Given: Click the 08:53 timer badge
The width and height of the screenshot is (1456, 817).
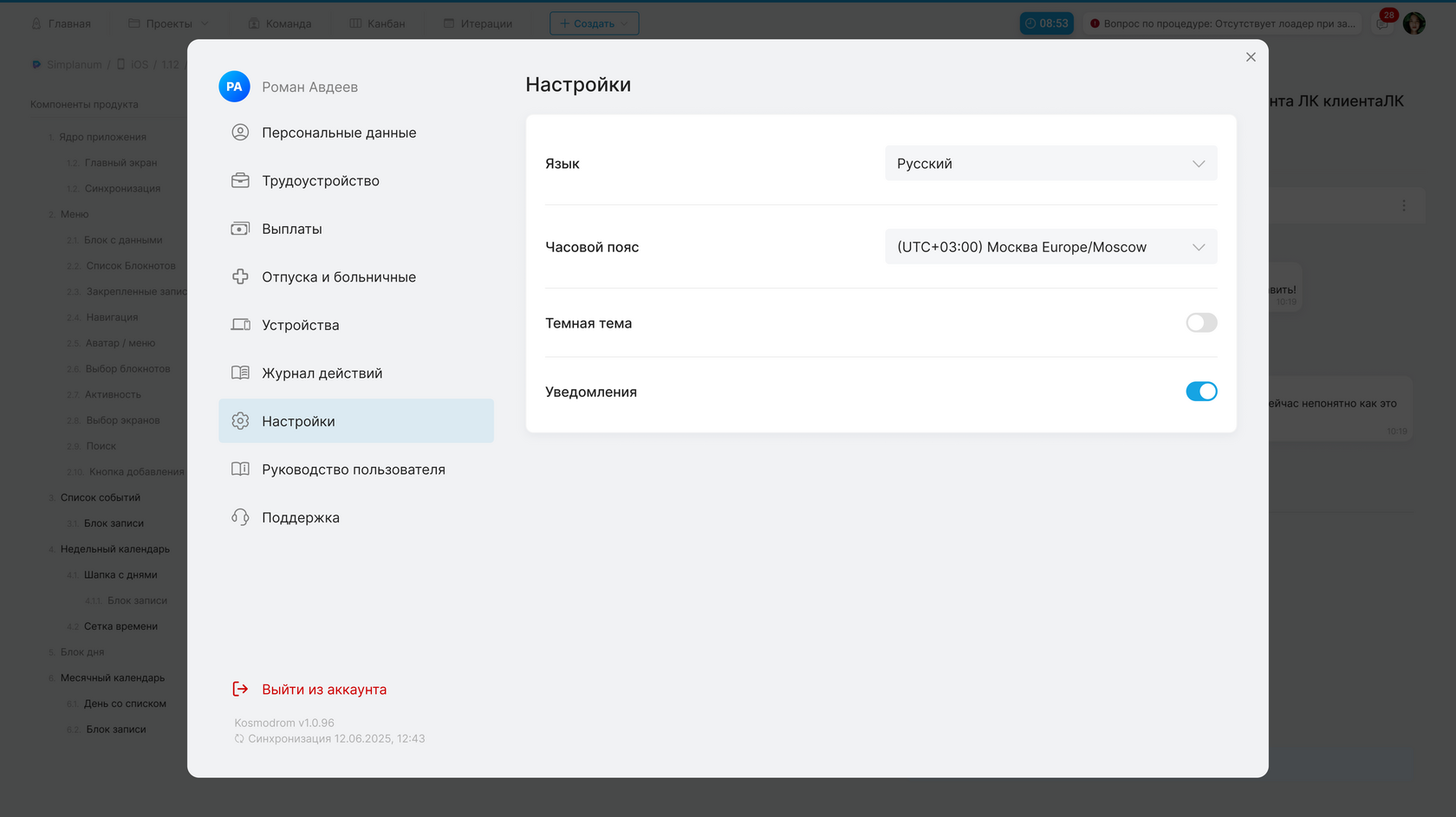Looking at the screenshot, I should 1046,23.
